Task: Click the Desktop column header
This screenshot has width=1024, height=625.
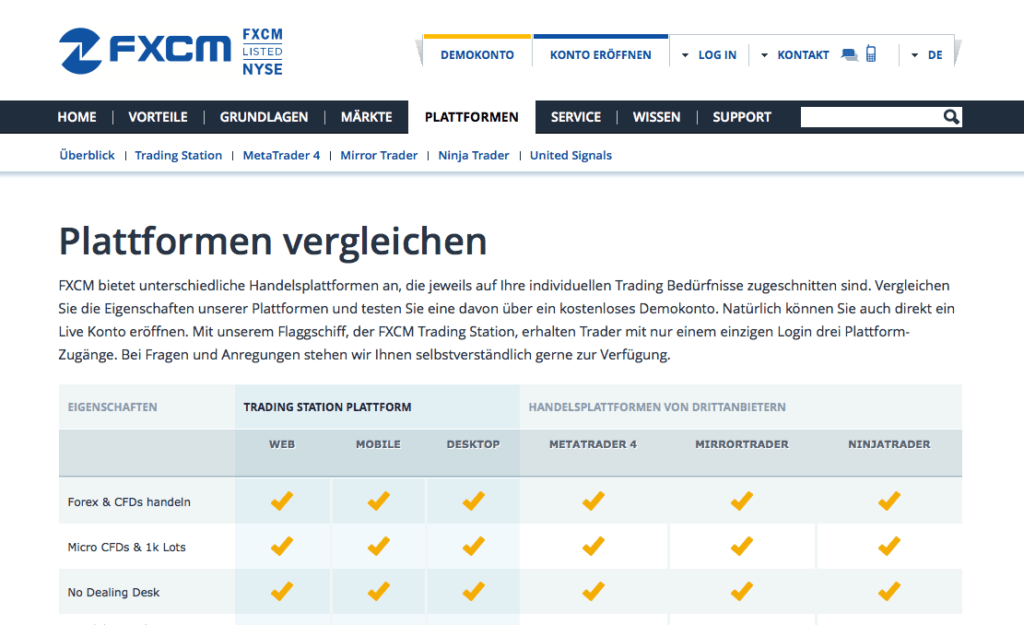Action: (x=473, y=444)
